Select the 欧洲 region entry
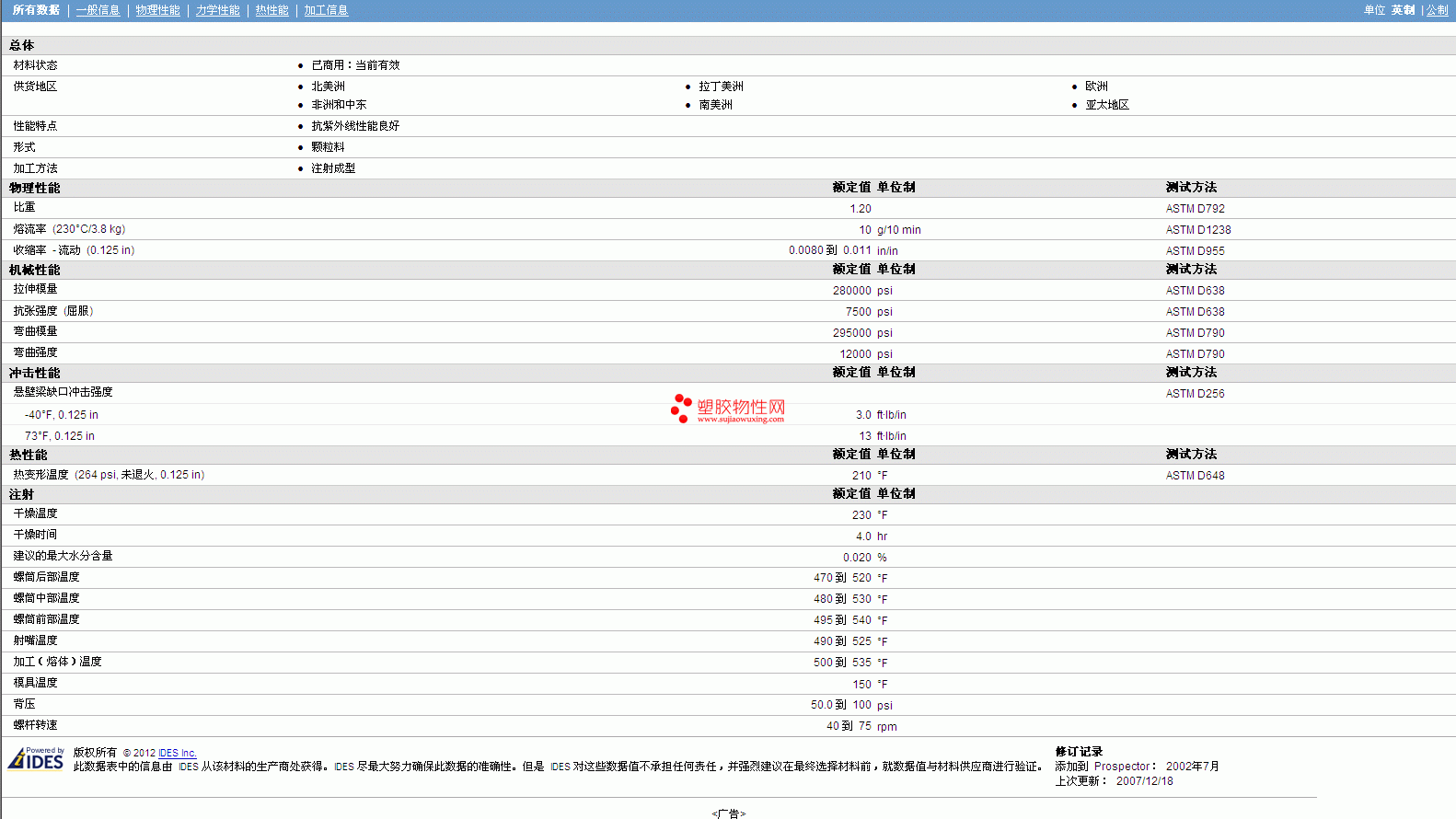This screenshot has width=1456, height=819. pos(1096,87)
